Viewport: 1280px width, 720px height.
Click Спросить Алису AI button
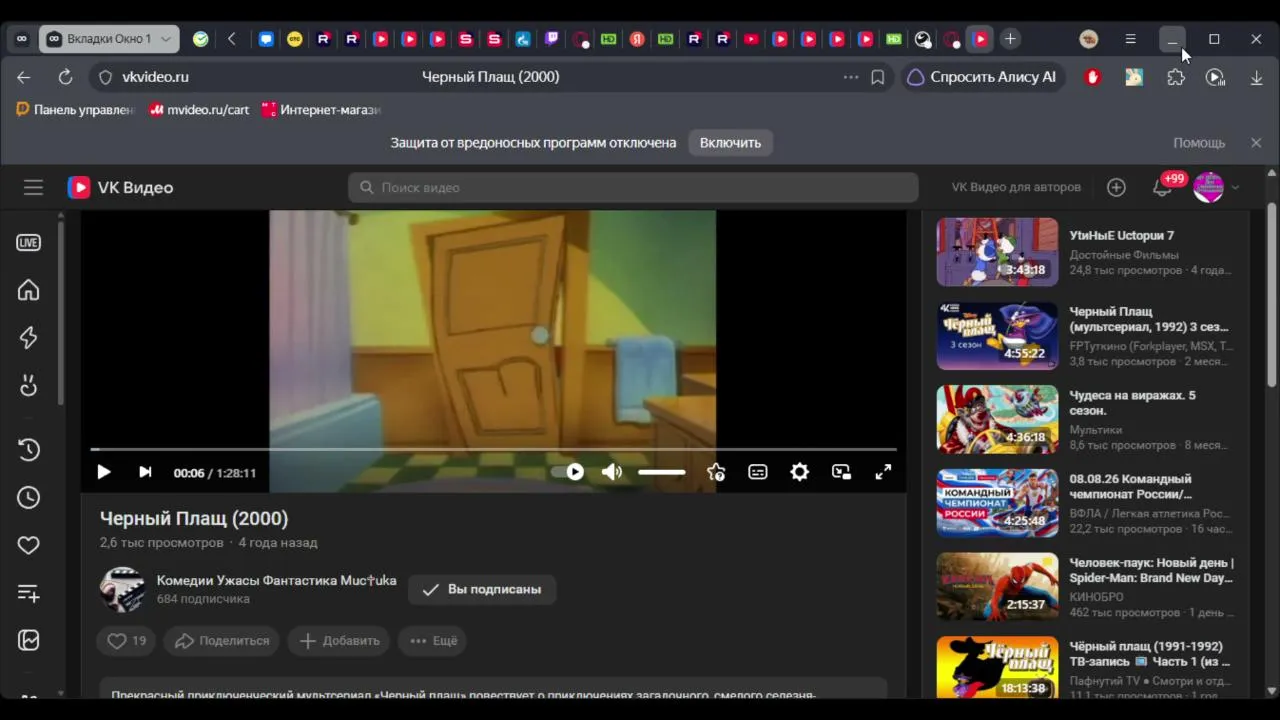[982, 77]
